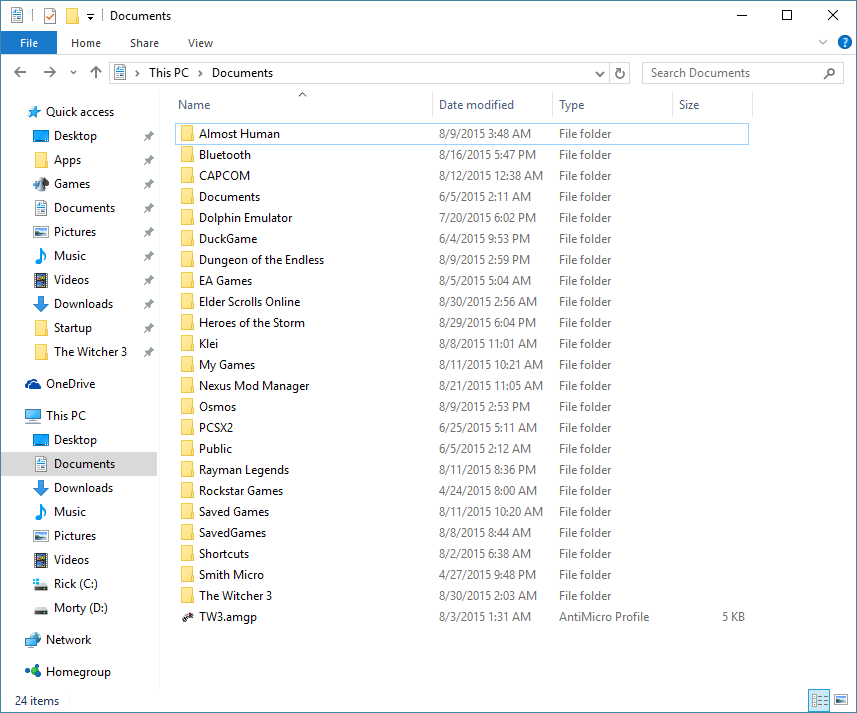Click the search magnifier icon
This screenshot has height=713, width=857.
(830, 73)
